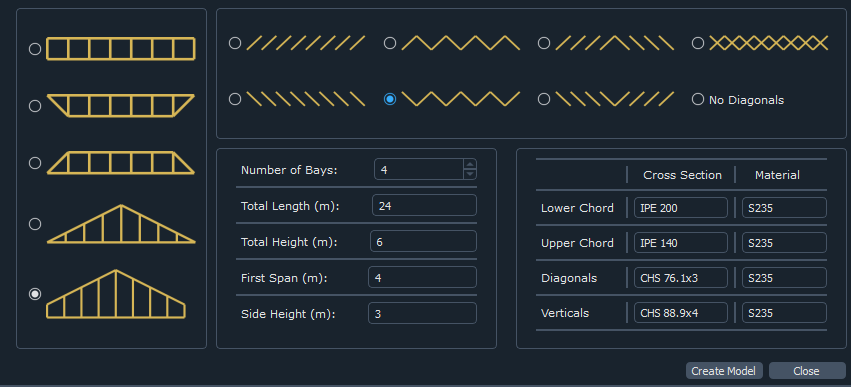Enable radio button for rectangular truss
Image resolution: width=851 pixels, height=387 pixels.
[x=35, y=49]
